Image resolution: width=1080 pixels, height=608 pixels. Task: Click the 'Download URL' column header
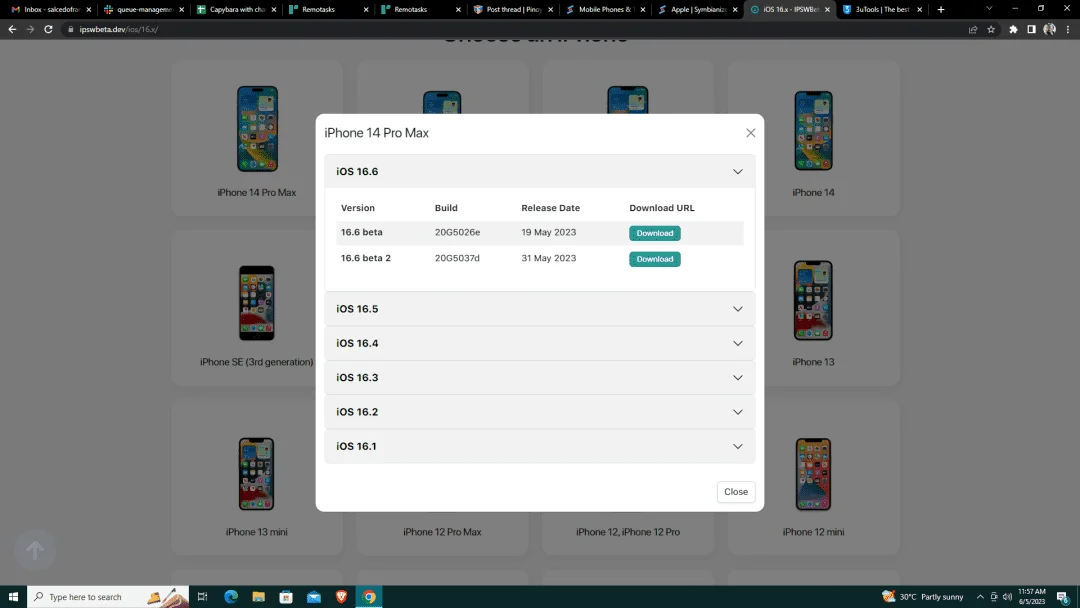(662, 208)
